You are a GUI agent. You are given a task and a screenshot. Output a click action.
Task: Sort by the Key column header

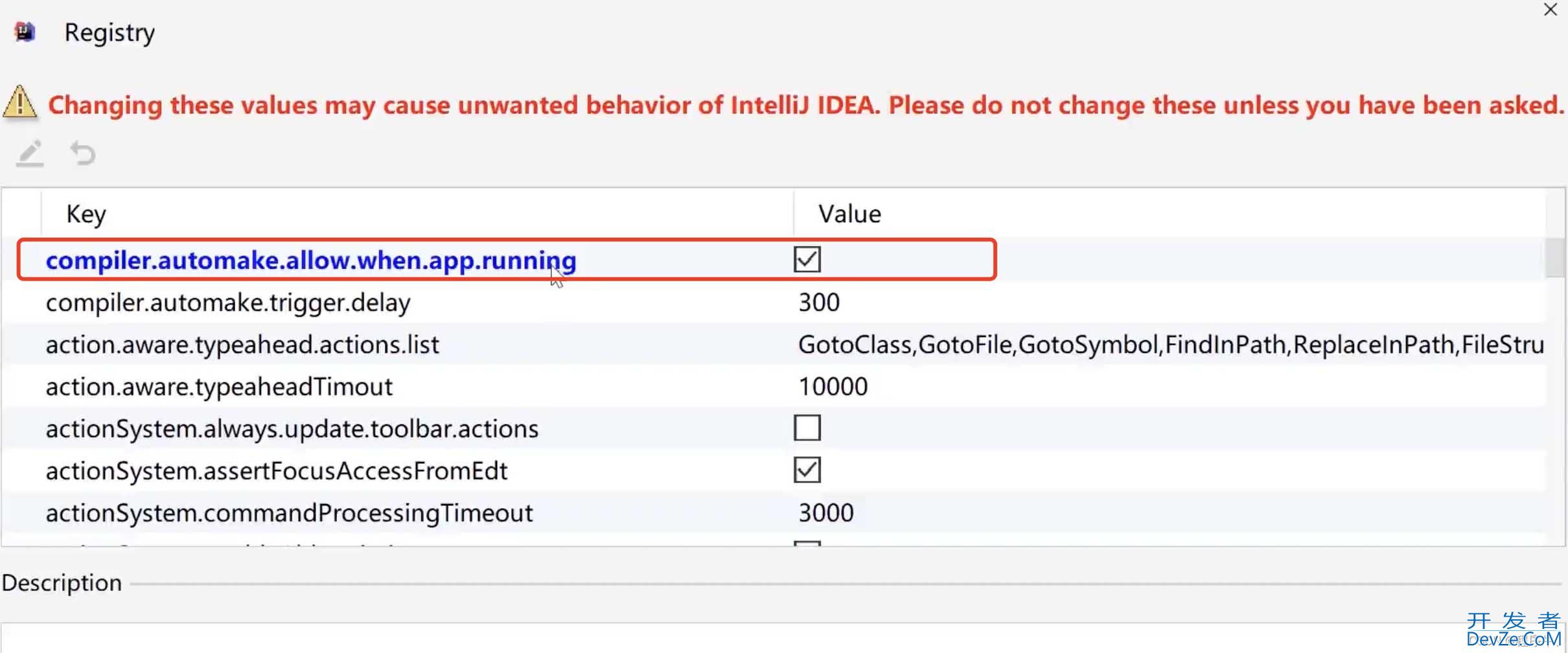[417, 214]
